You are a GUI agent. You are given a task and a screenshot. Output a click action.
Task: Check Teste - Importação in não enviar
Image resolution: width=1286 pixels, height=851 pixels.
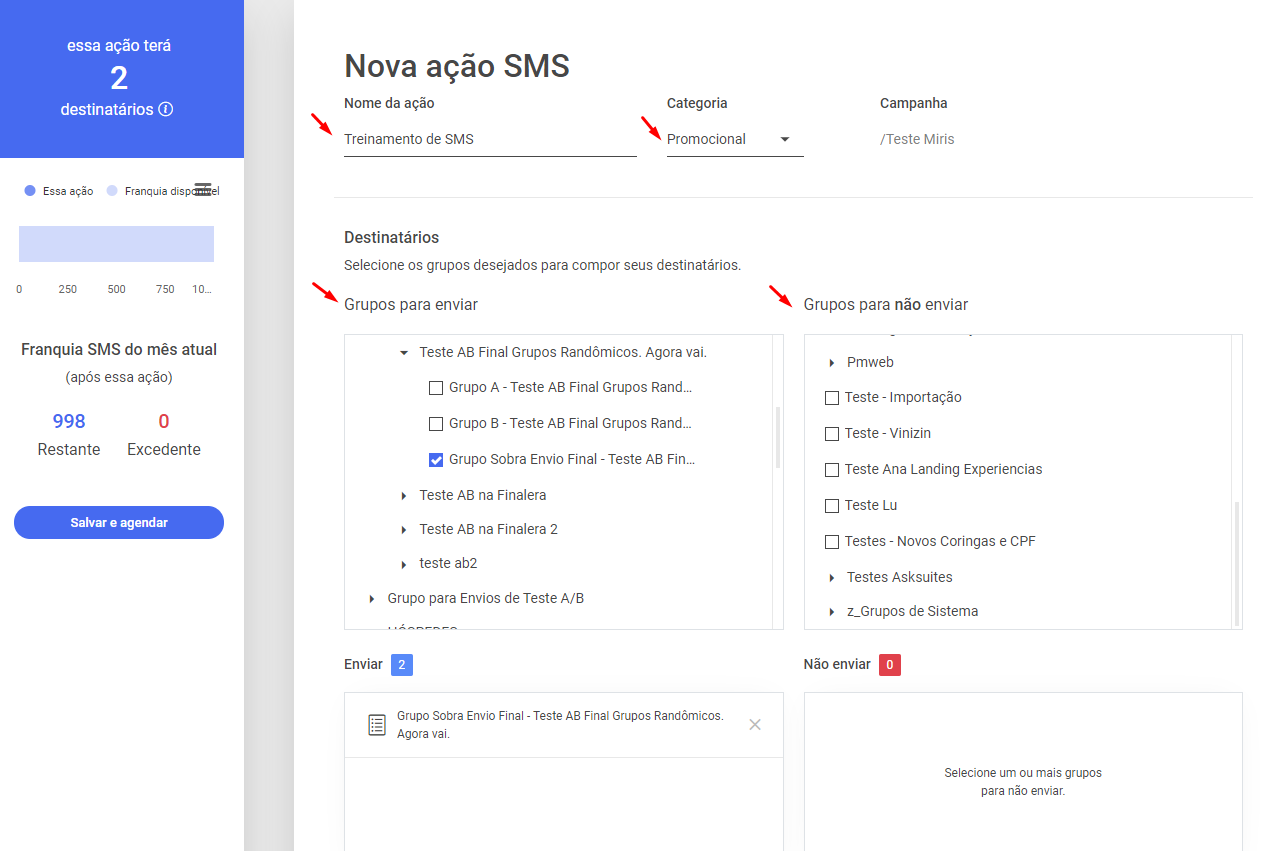point(832,398)
